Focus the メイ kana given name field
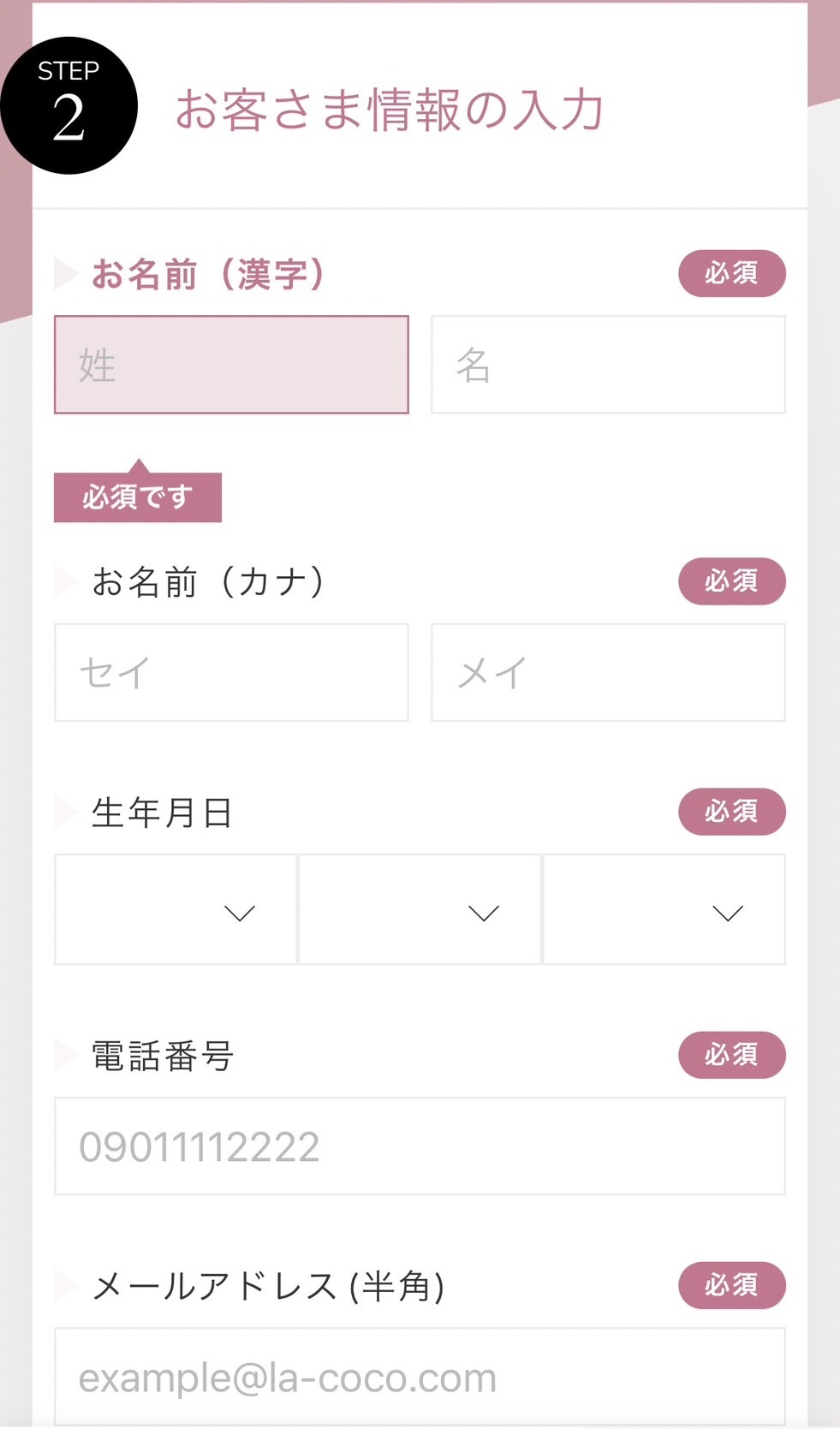The image size is (840, 1429). coord(608,672)
